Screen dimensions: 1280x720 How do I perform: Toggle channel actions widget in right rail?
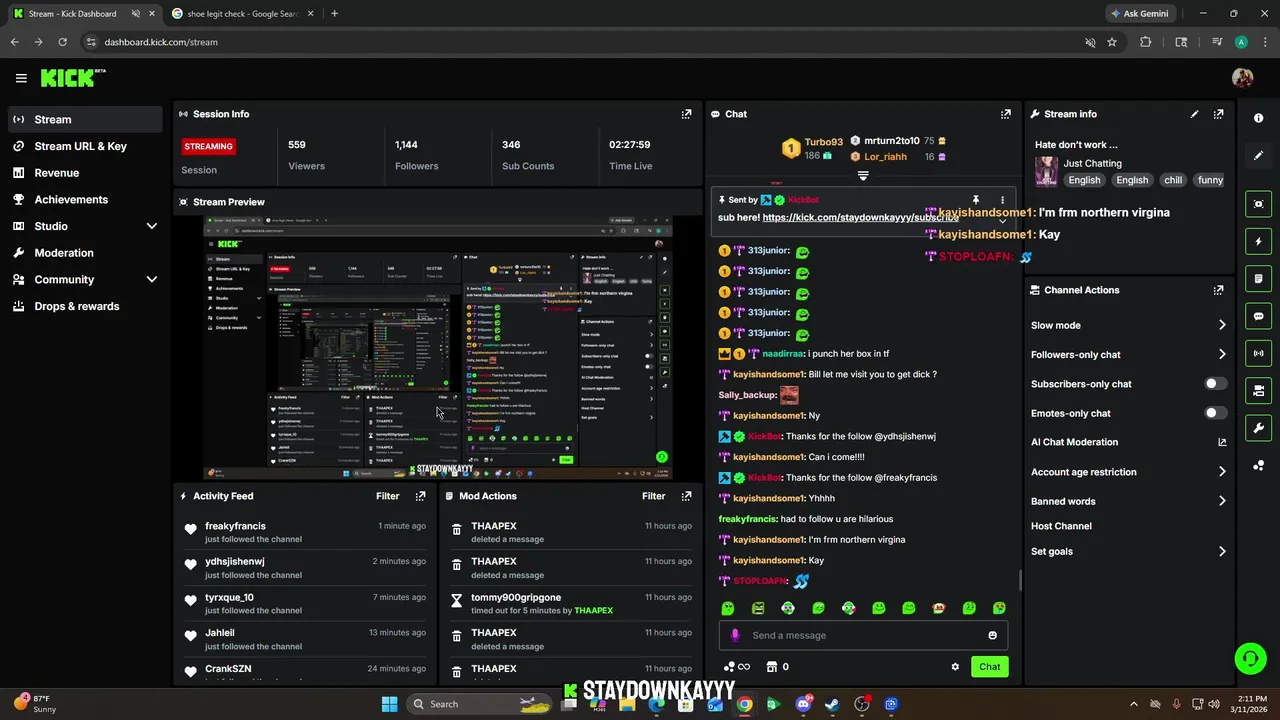pos(1258,390)
